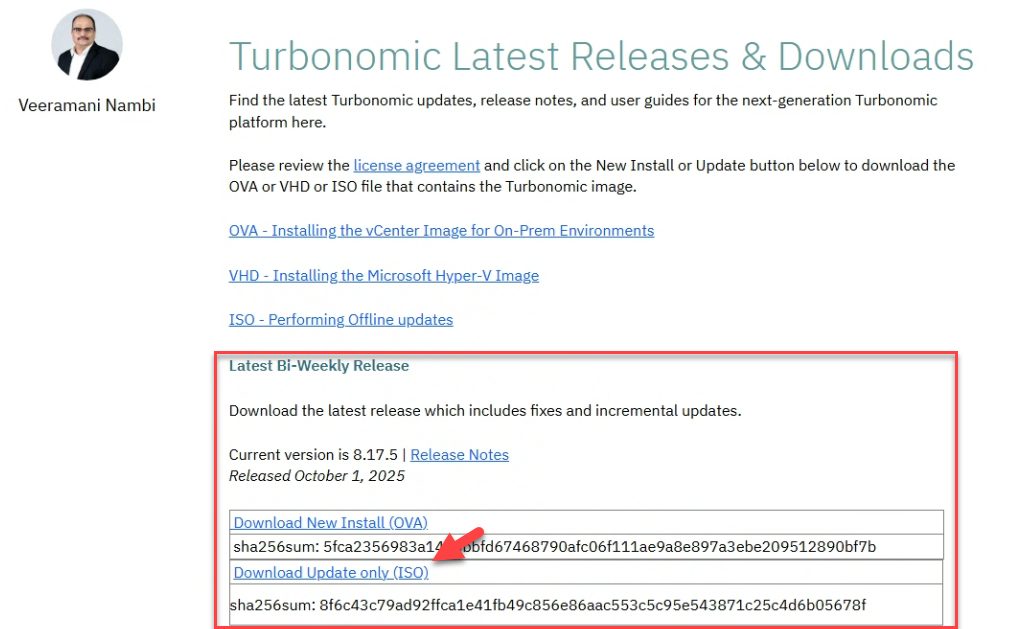Click the Turbonomic Latest Releases & Downloads heading

pyautogui.click(x=601, y=56)
